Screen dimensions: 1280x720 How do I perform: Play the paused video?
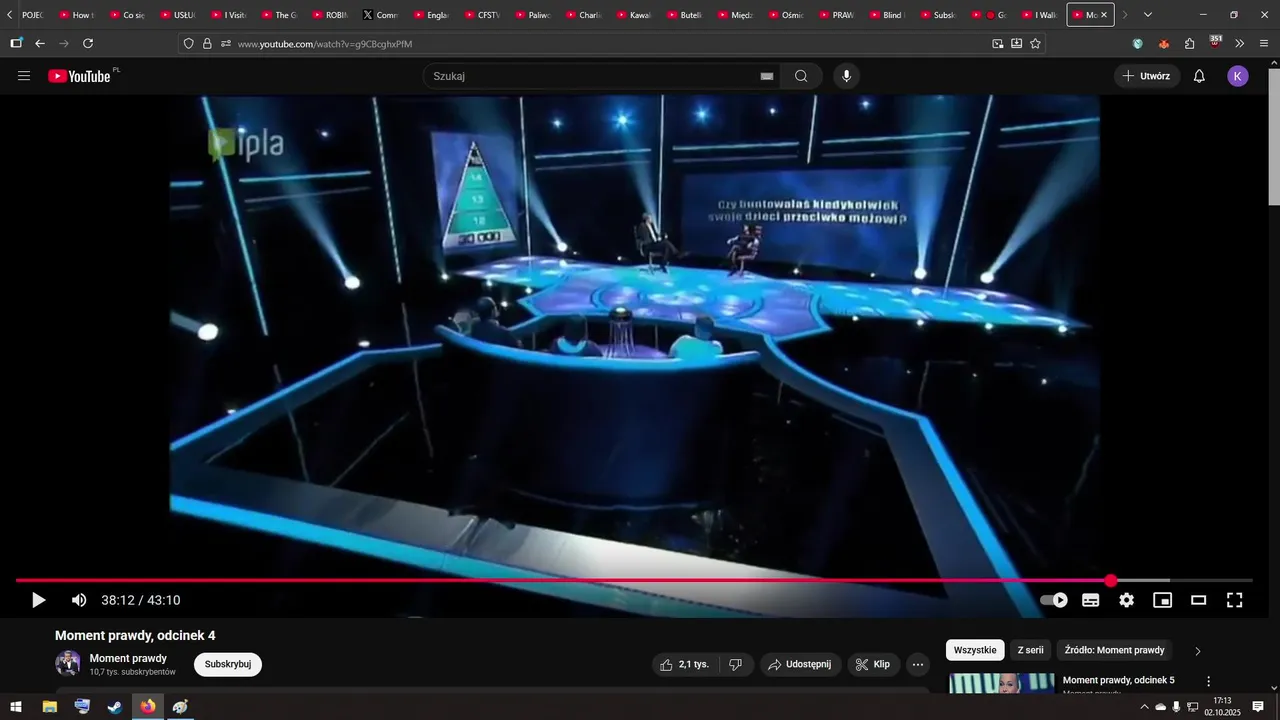click(38, 600)
